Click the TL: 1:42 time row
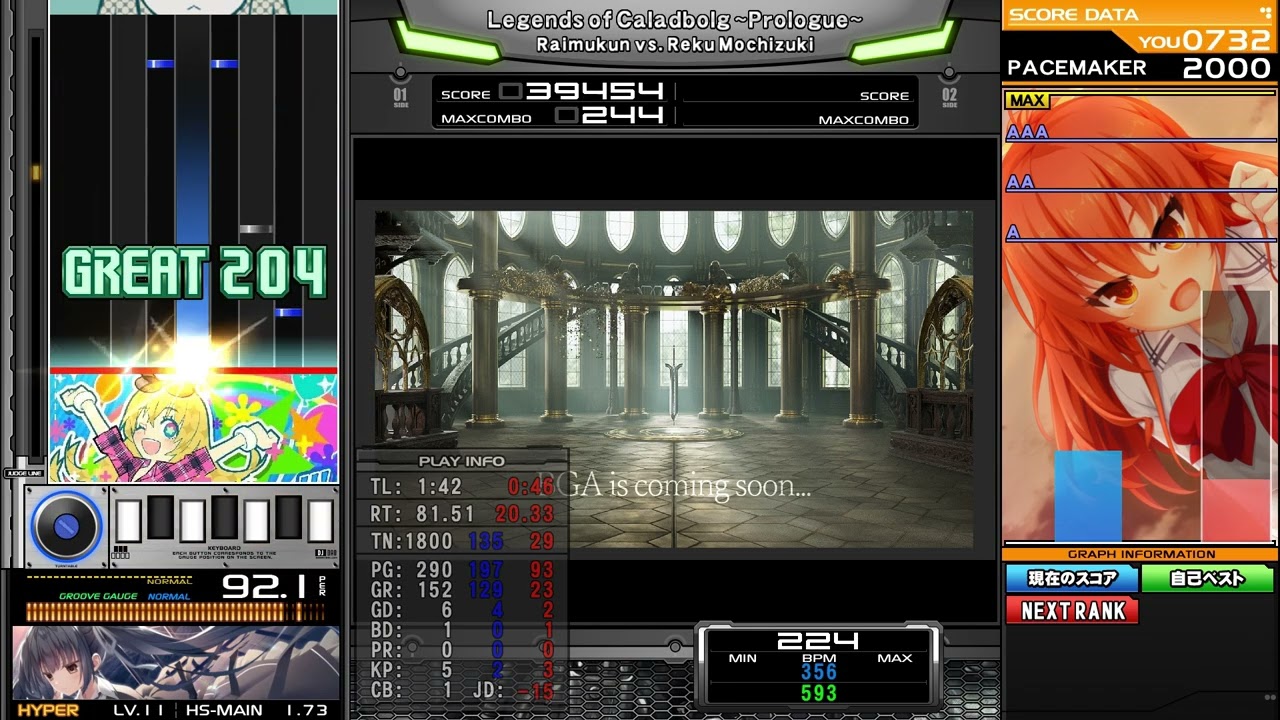Screen dimensions: 1280x720 462,487
